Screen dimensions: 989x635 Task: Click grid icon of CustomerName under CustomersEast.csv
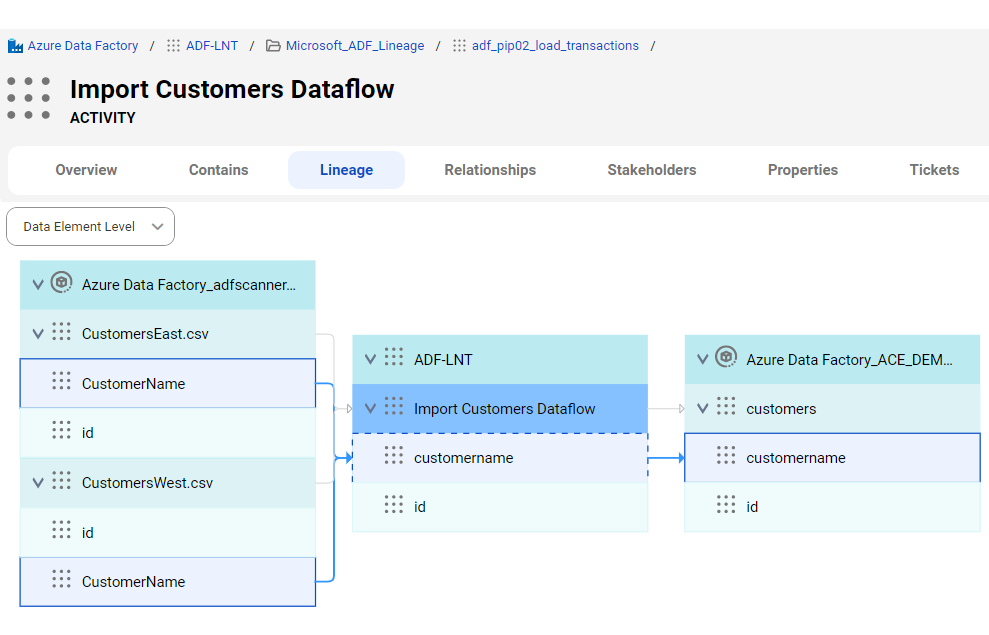pos(61,381)
